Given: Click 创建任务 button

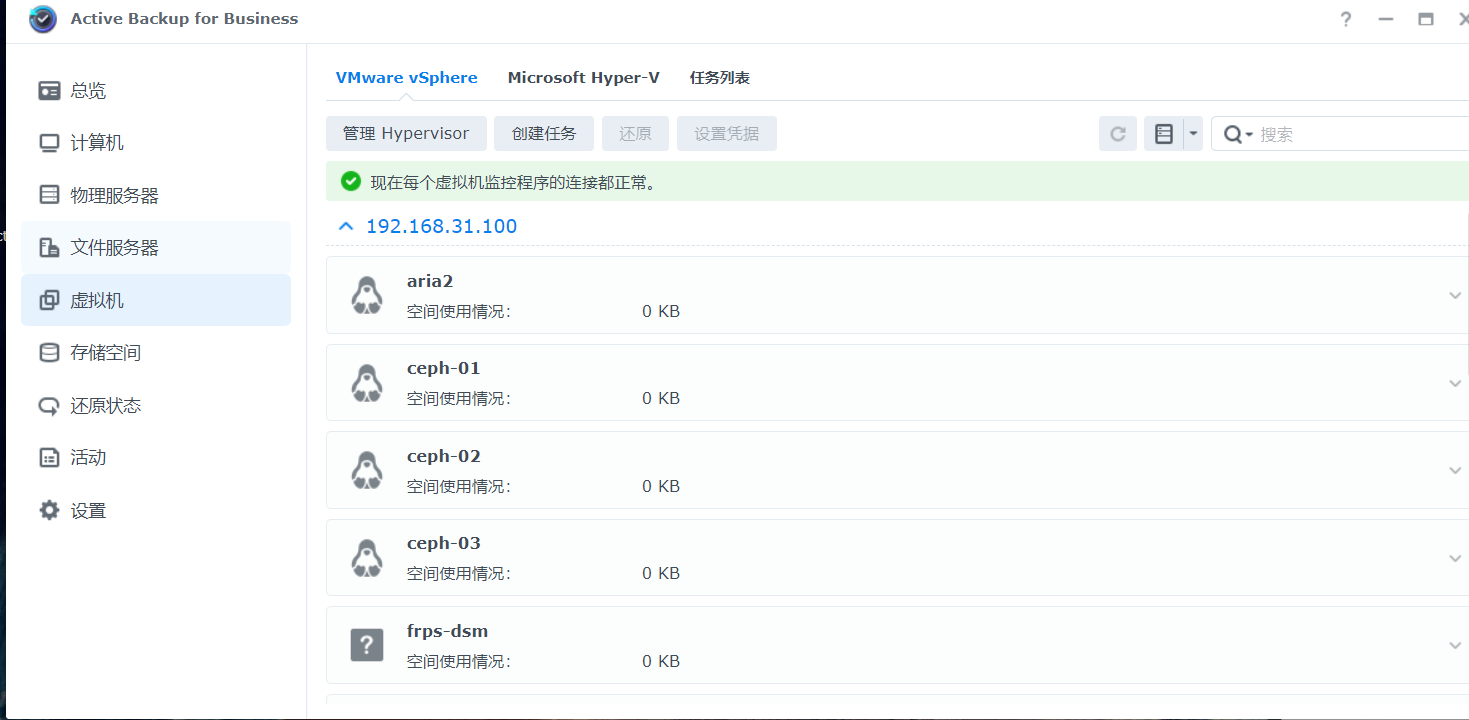Looking at the screenshot, I should pos(544,134).
